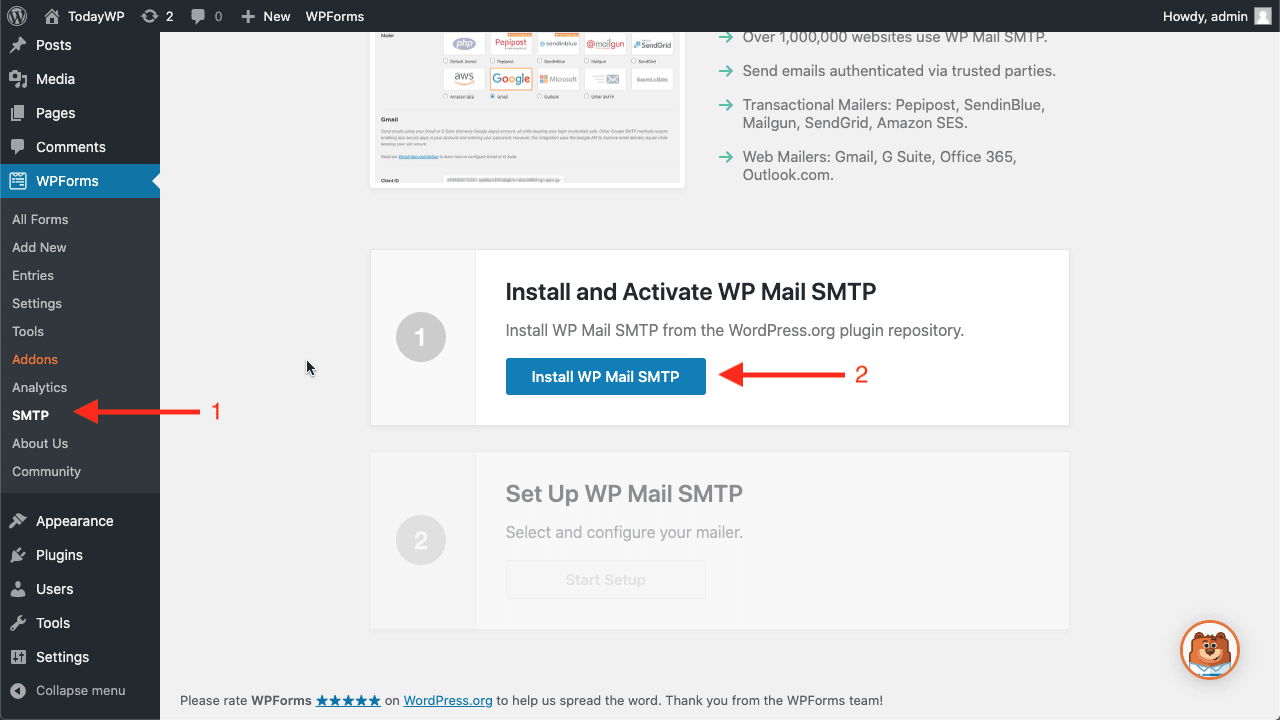Image resolution: width=1280 pixels, height=720 pixels.
Task: Open Settings under WPForms
Action: 37,303
